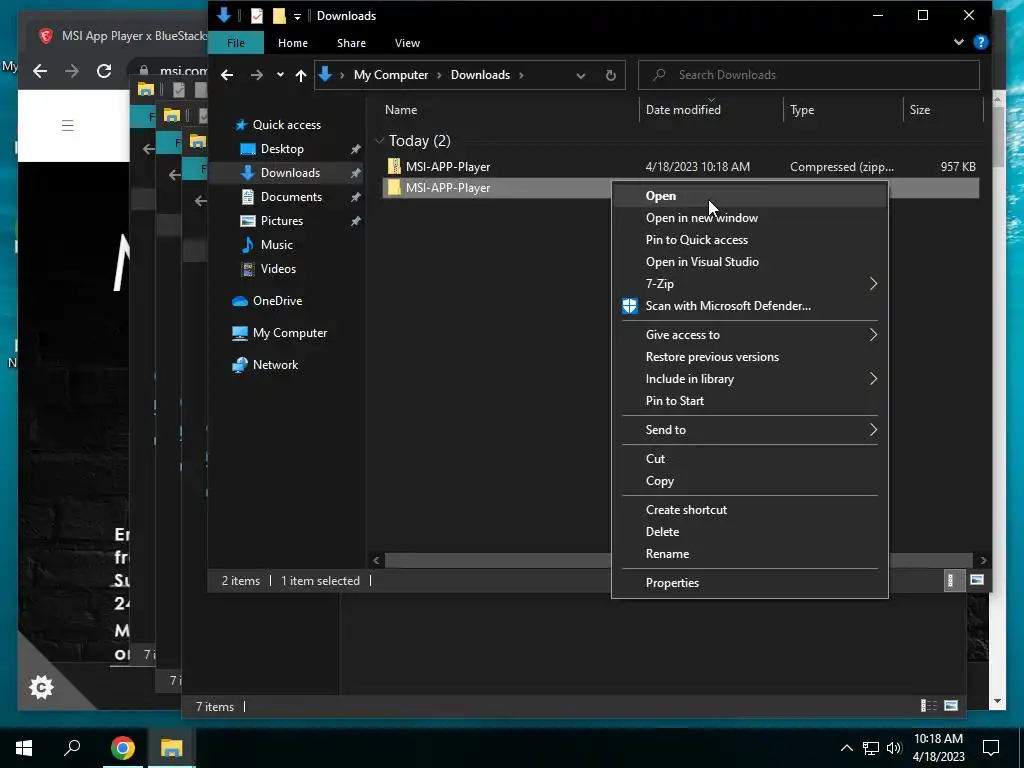This screenshot has height=768, width=1024.
Task: Expand the address bar history dropdown
Action: tap(581, 75)
